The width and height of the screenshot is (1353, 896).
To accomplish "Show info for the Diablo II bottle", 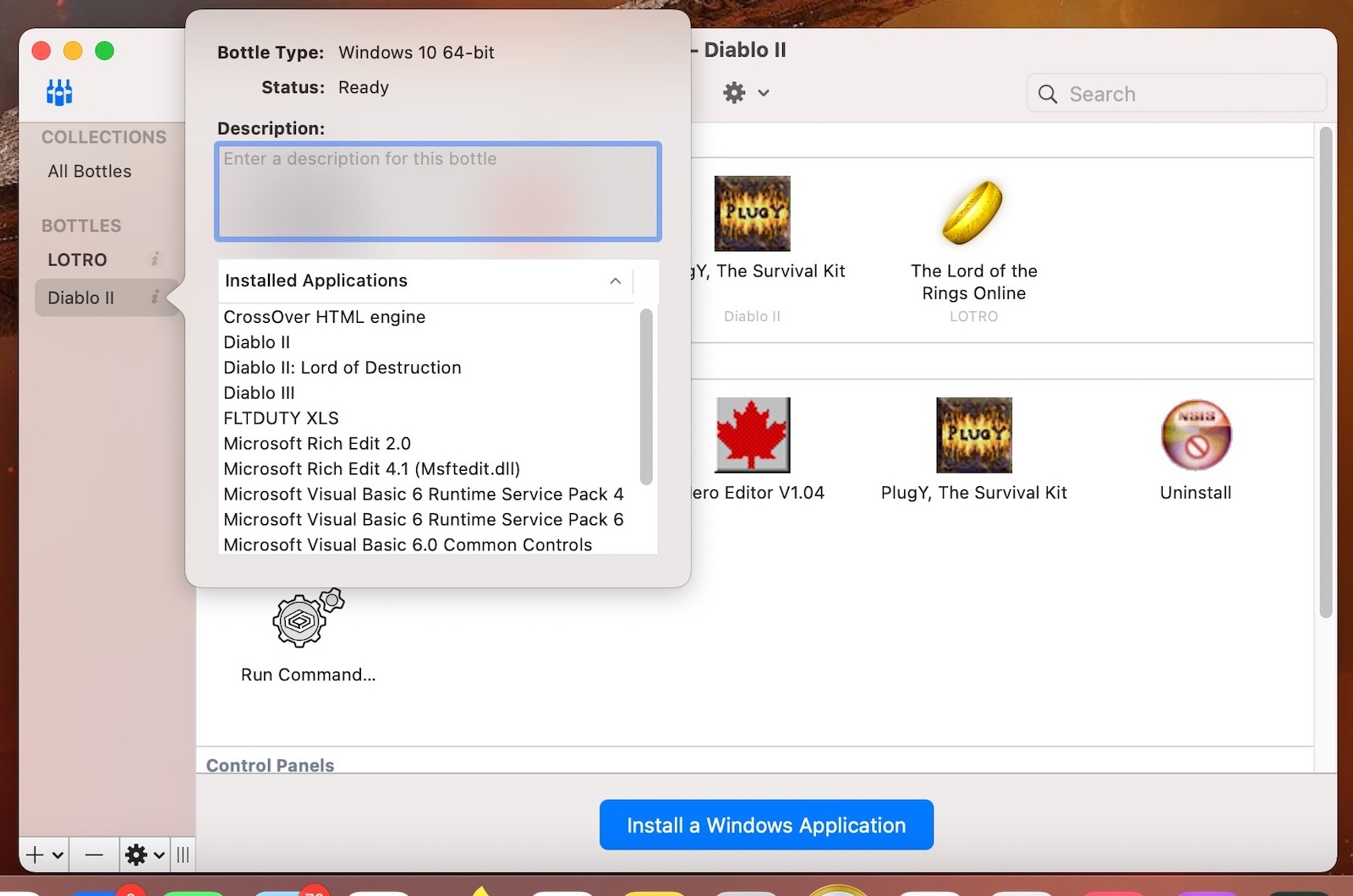I will point(155,298).
